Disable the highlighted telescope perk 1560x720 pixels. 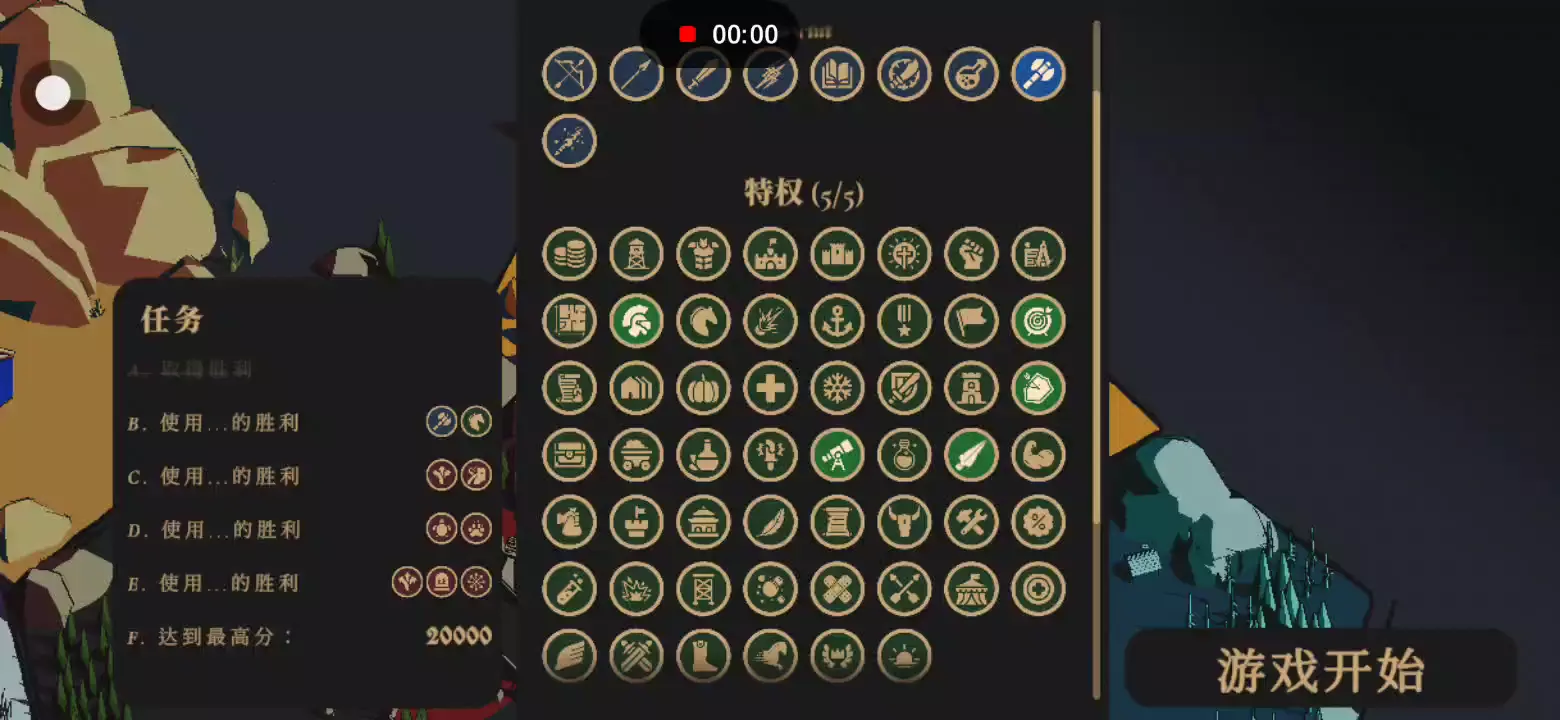pyautogui.click(x=837, y=455)
